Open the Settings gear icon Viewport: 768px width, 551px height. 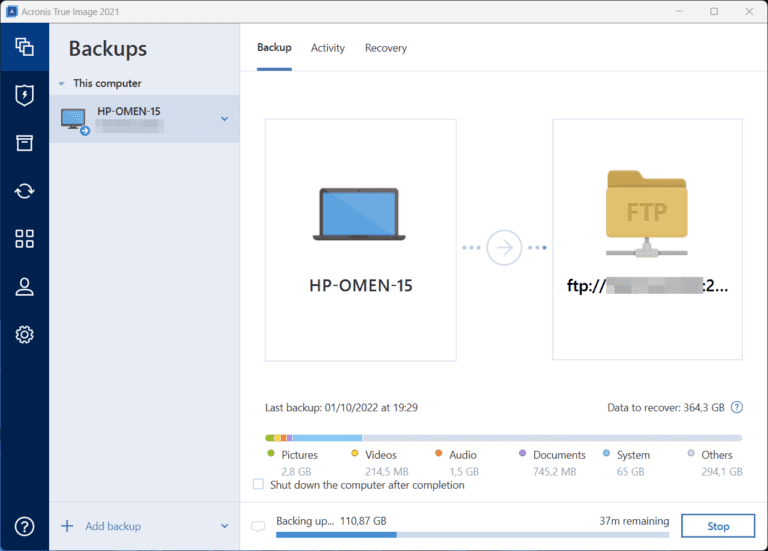click(24, 335)
